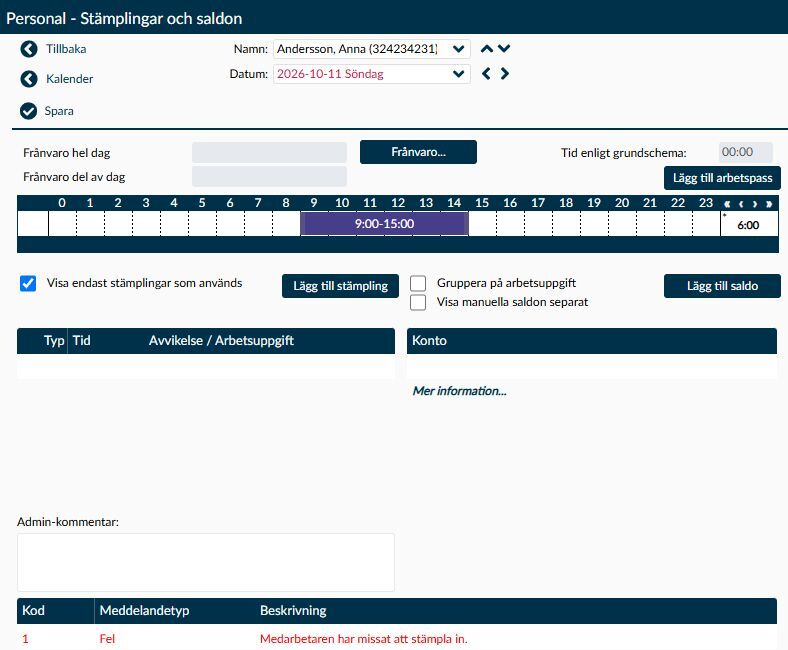
Task: Select the 9:00-15:00 purple shift block
Action: (384, 224)
